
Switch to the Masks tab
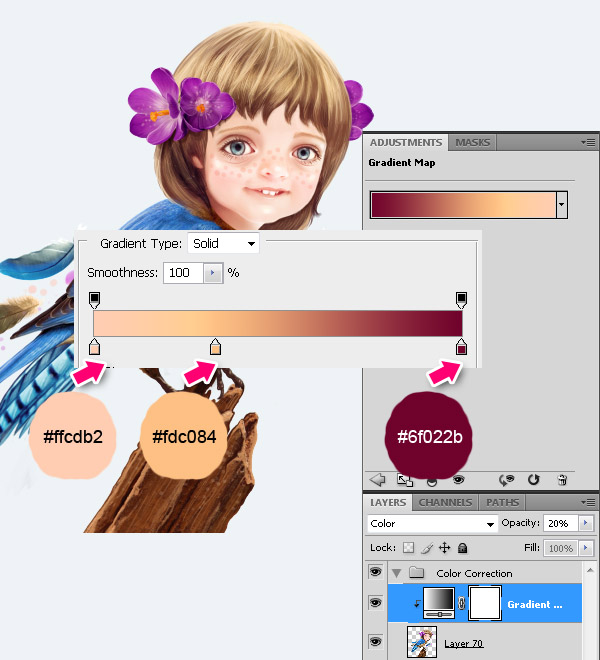click(x=473, y=143)
